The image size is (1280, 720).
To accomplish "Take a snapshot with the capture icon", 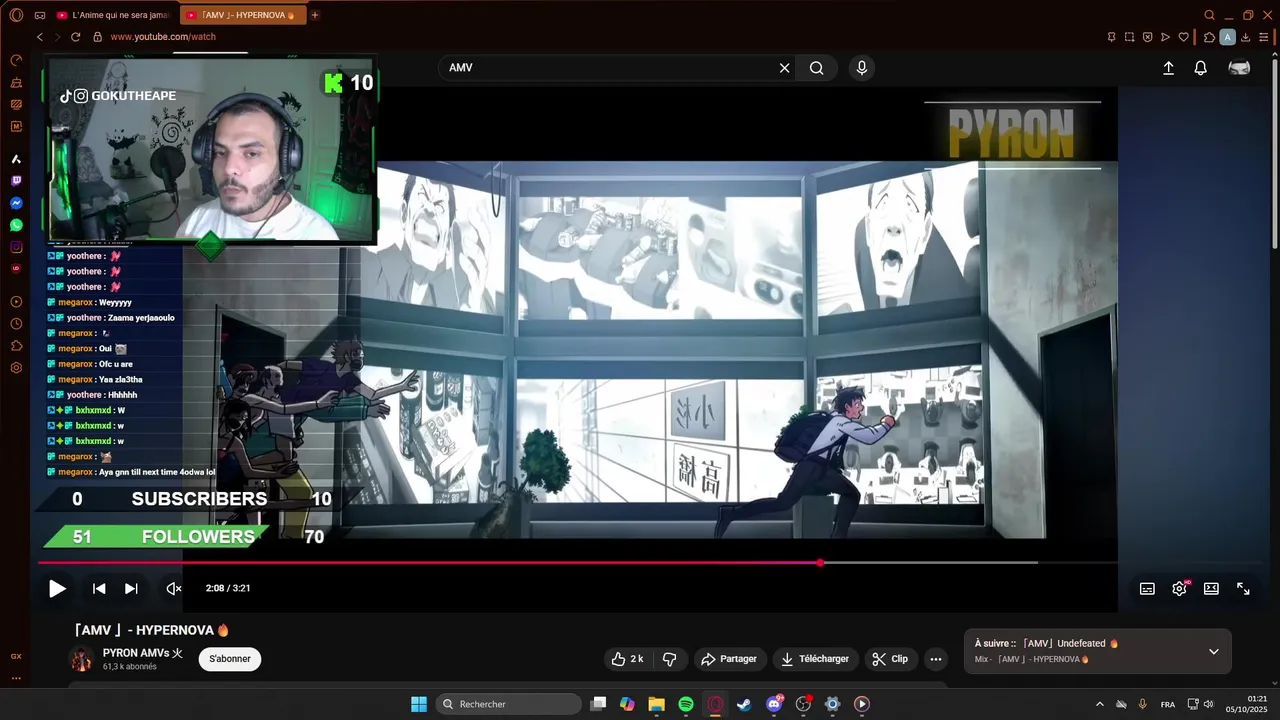I will tap(1129, 37).
